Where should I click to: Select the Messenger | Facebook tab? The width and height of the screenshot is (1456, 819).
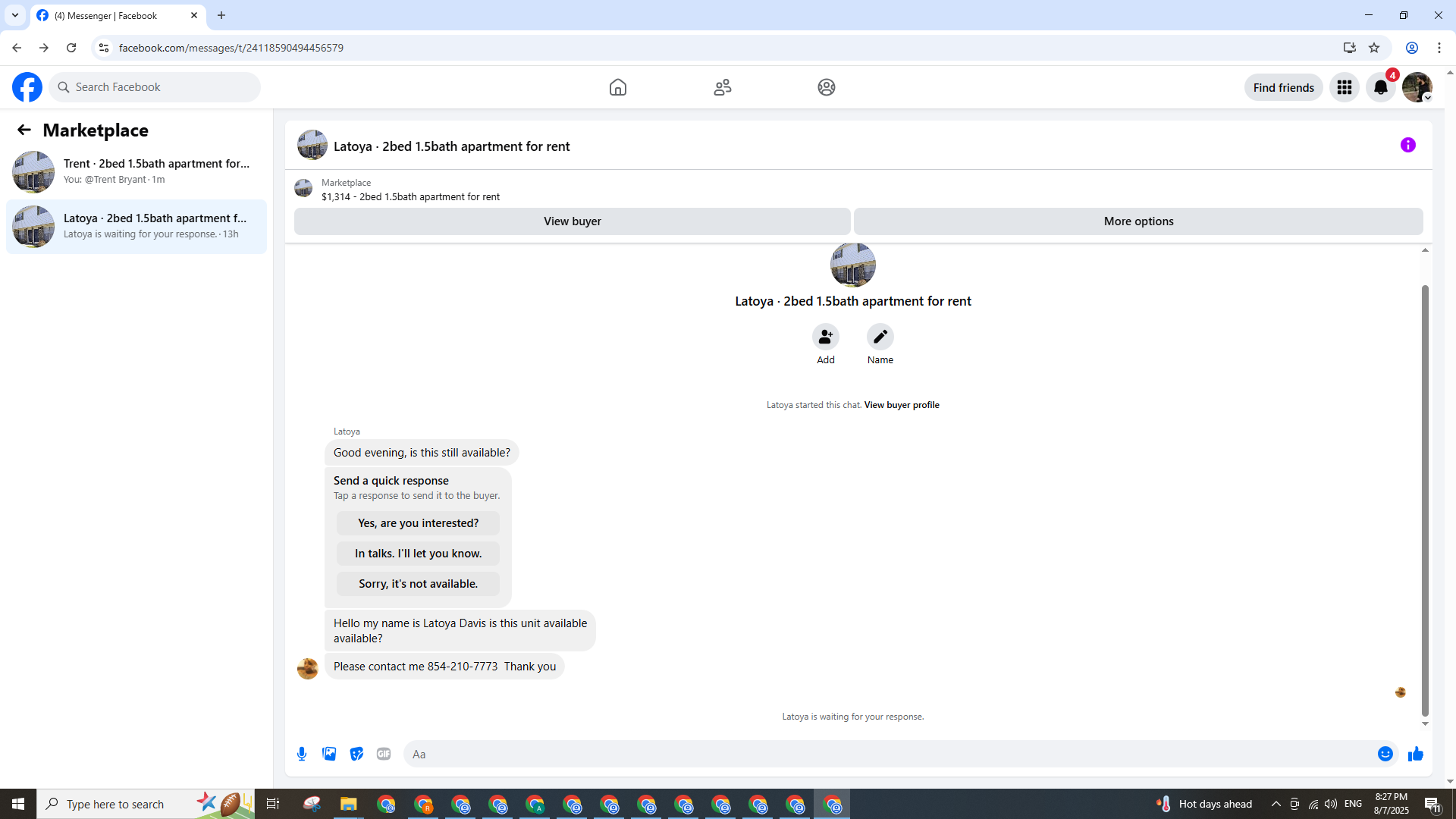[118, 16]
